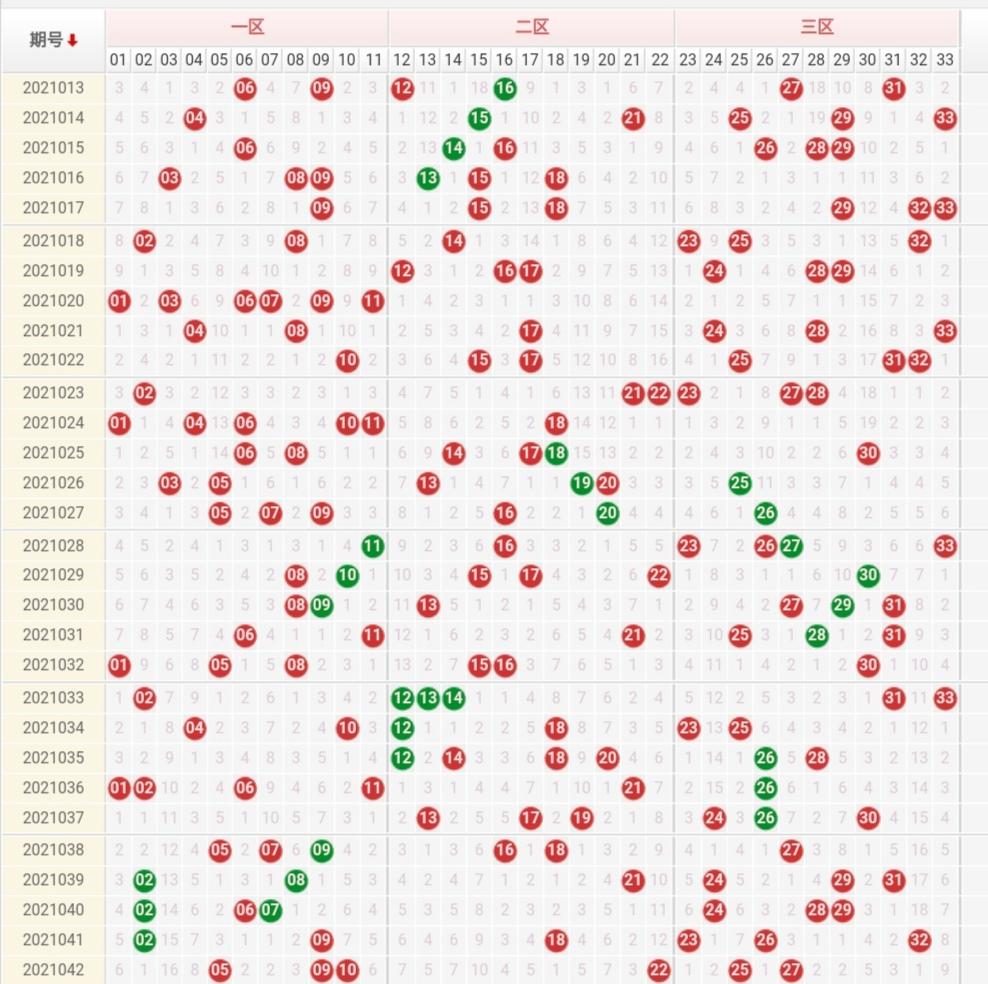Click green ball 08 in row 2021039
This screenshot has width=988, height=984.
click(x=296, y=880)
